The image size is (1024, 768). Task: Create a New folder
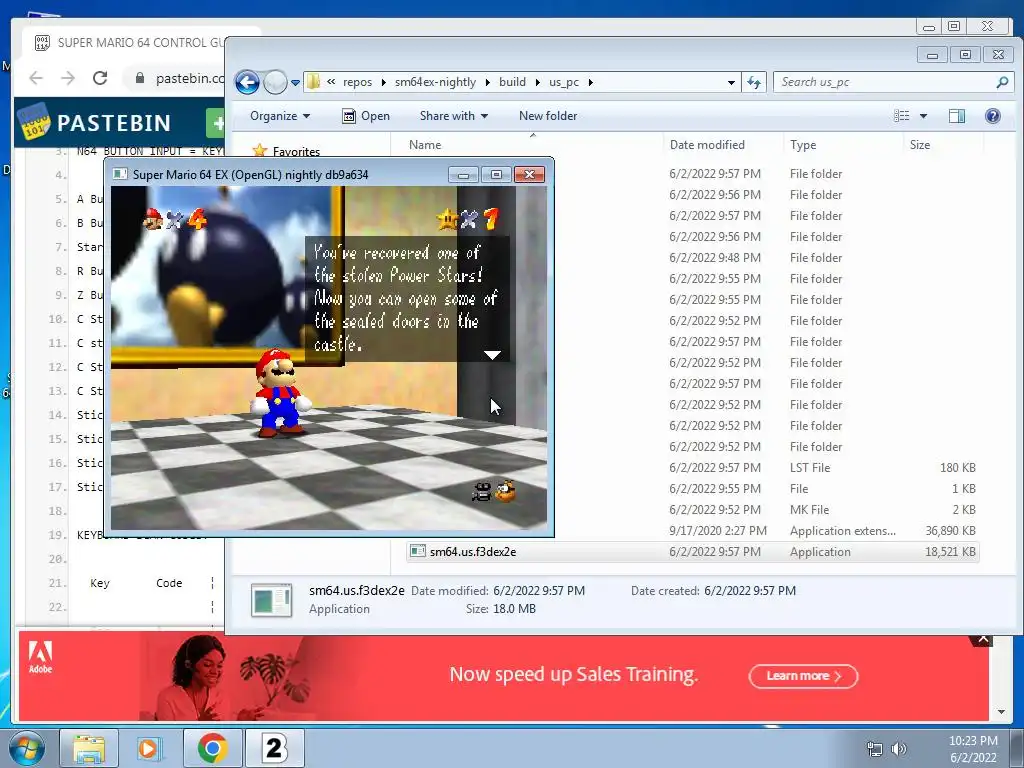tap(548, 116)
